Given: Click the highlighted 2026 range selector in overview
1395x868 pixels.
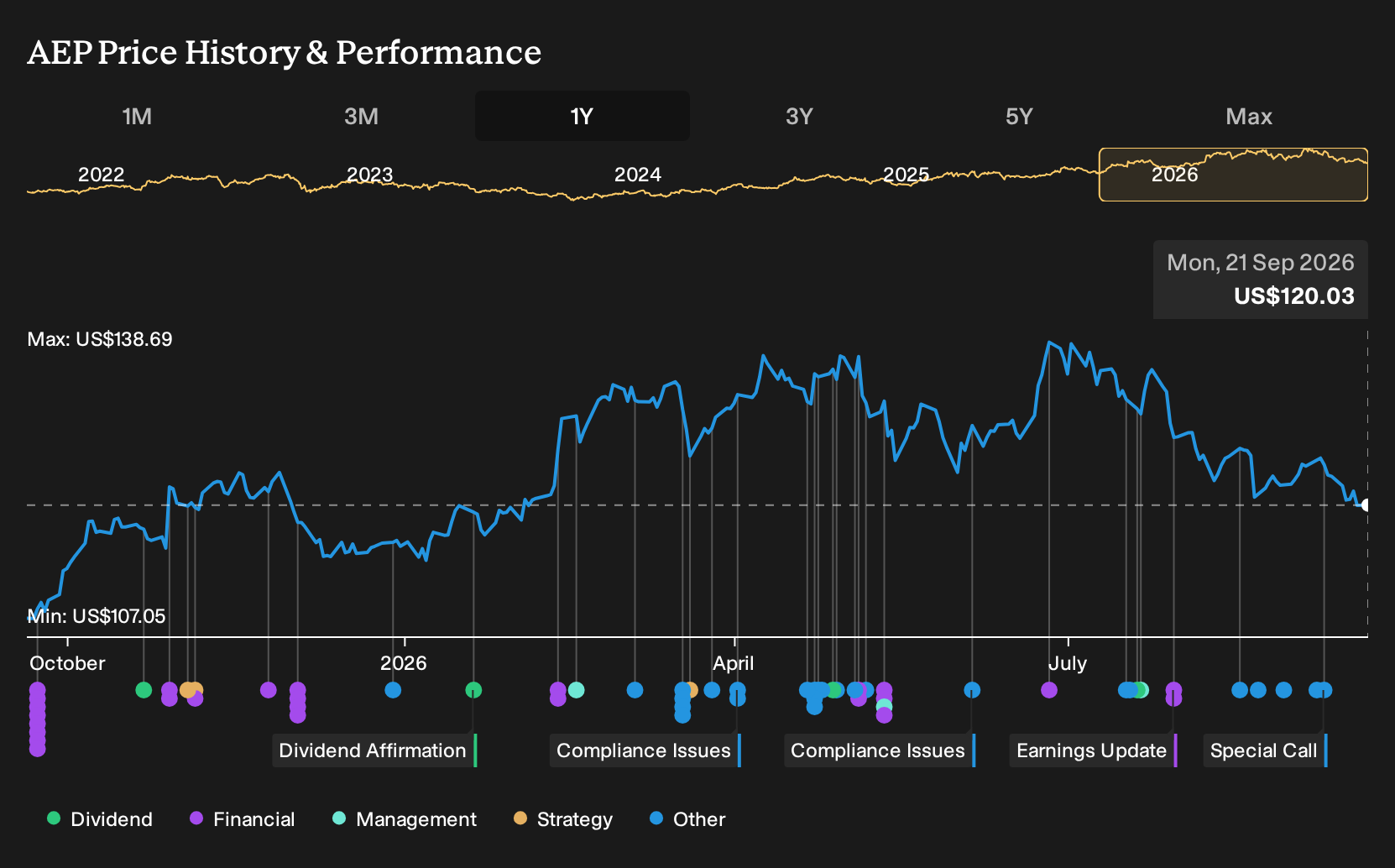Looking at the screenshot, I should point(1233,175).
